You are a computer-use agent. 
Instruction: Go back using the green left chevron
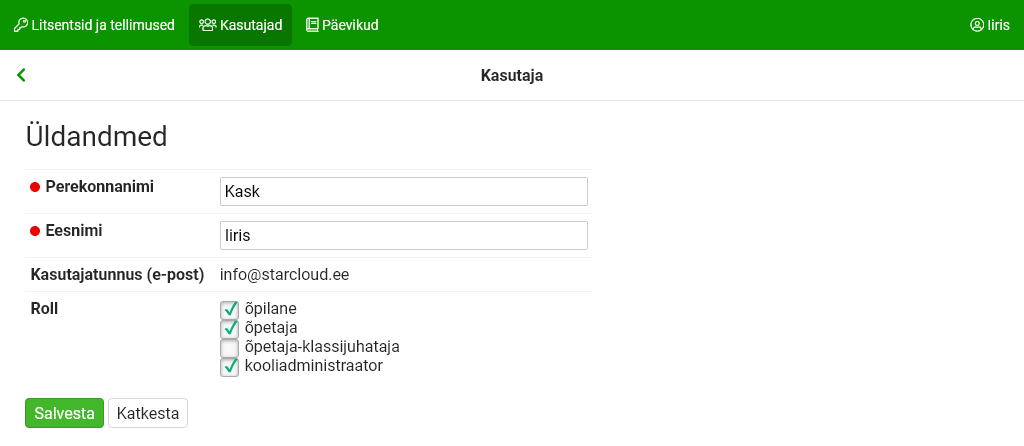click(21, 75)
